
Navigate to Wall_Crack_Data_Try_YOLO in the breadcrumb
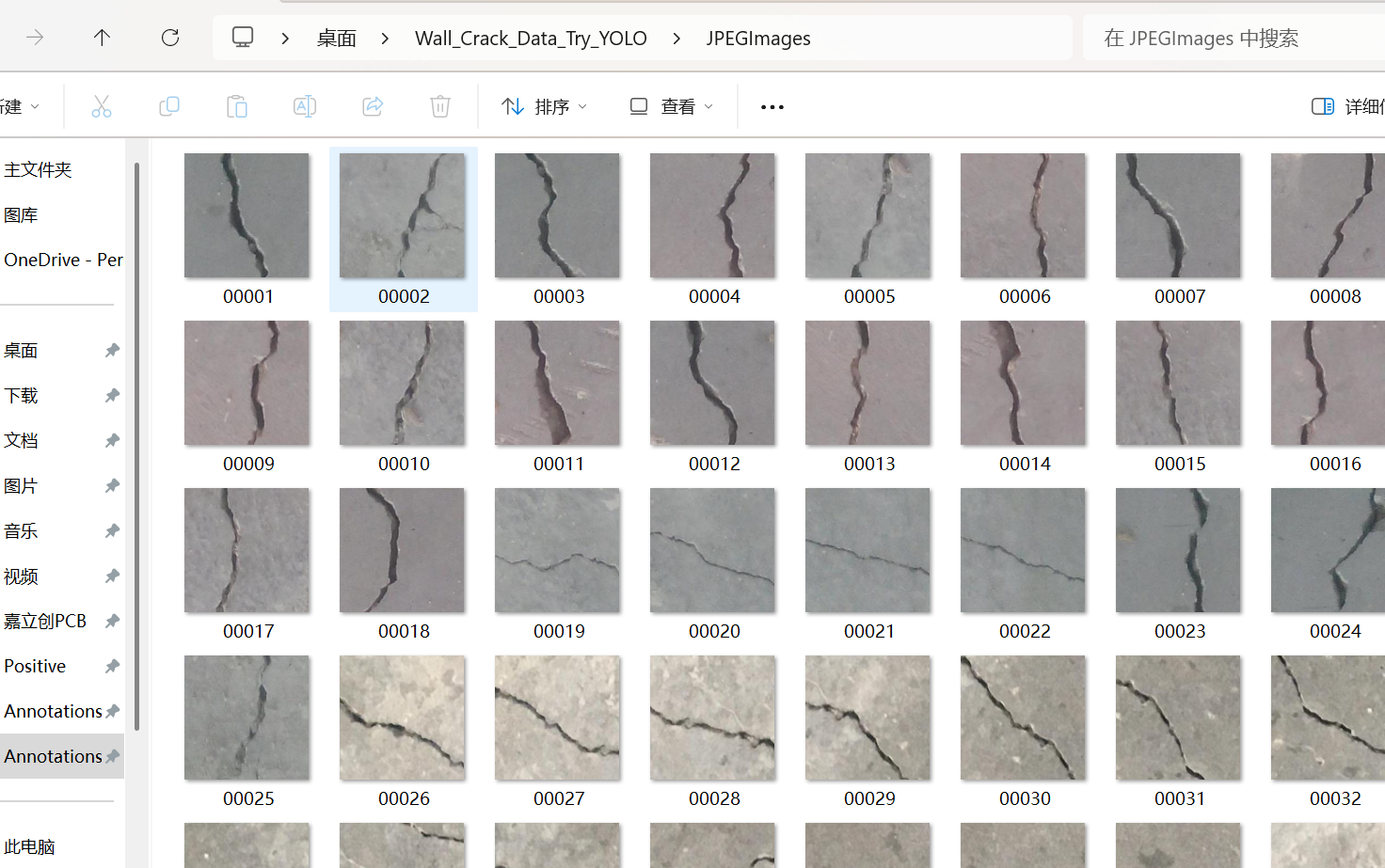[531, 39]
